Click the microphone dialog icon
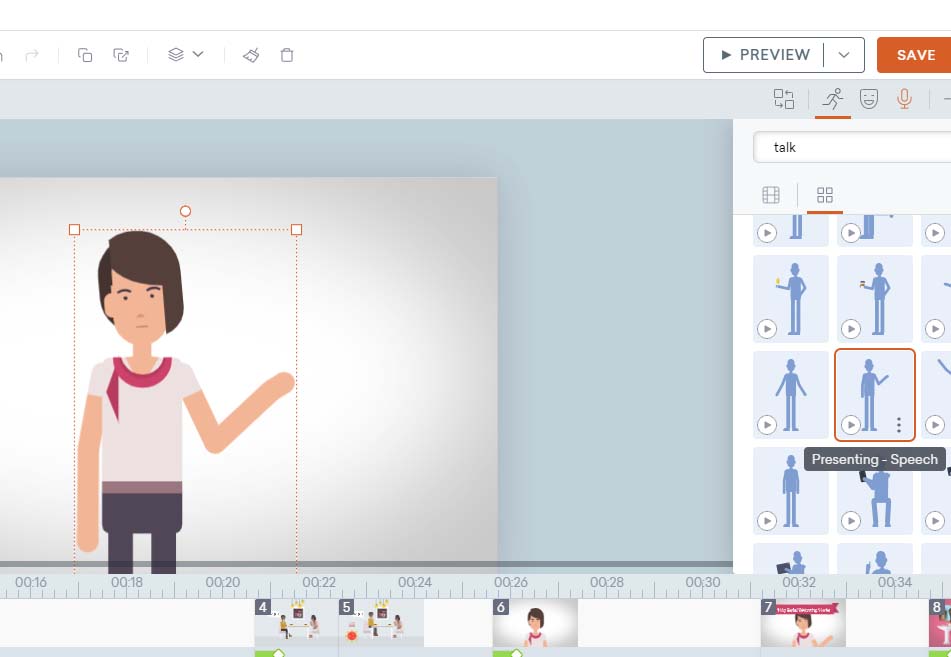The height and width of the screenshot is (657, 951). point(904,99)
